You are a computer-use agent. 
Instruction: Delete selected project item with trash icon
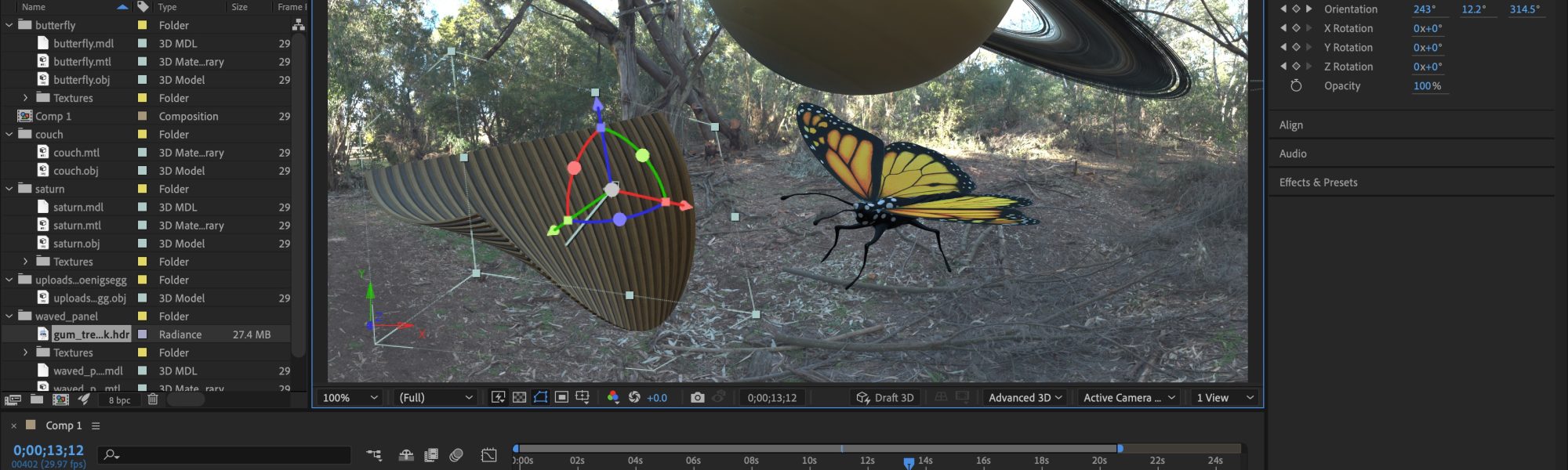(153, 399)
